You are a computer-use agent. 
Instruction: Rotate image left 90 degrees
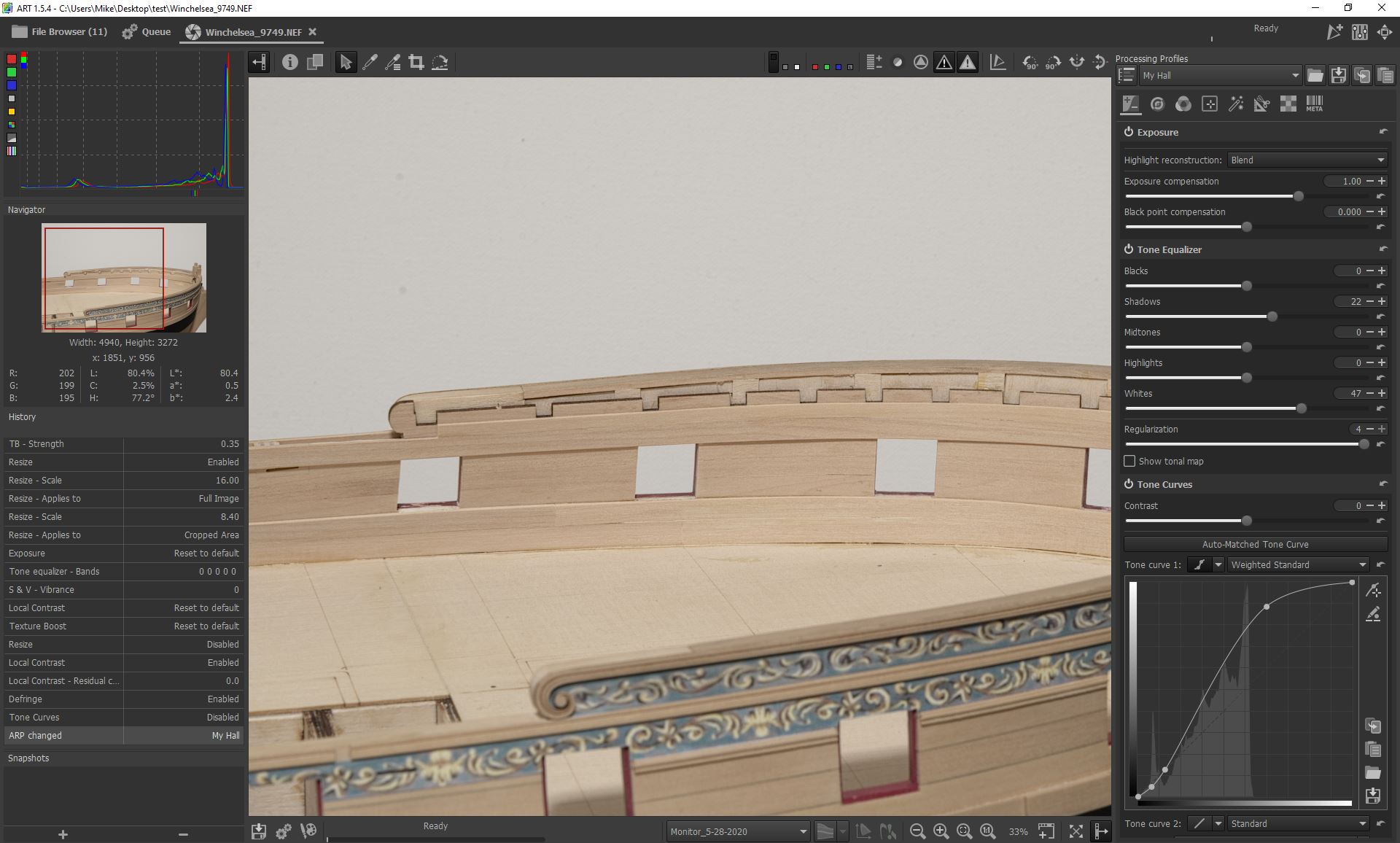[1030, 63]
